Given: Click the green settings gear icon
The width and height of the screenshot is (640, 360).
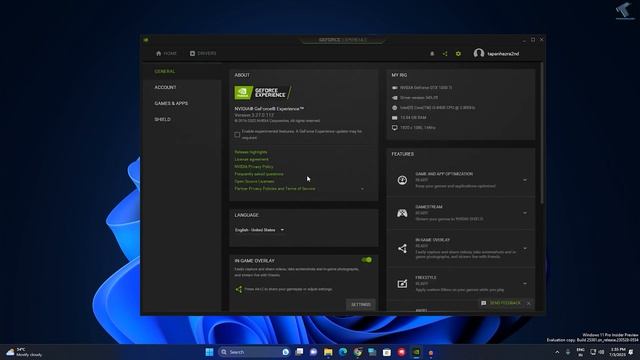Looking at the screenshot, I should (458, 53).
